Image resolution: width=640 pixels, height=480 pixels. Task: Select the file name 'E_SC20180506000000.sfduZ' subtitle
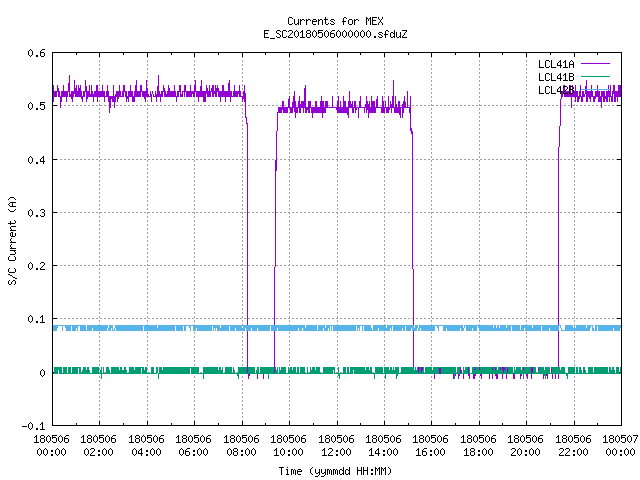click(335, 34)
